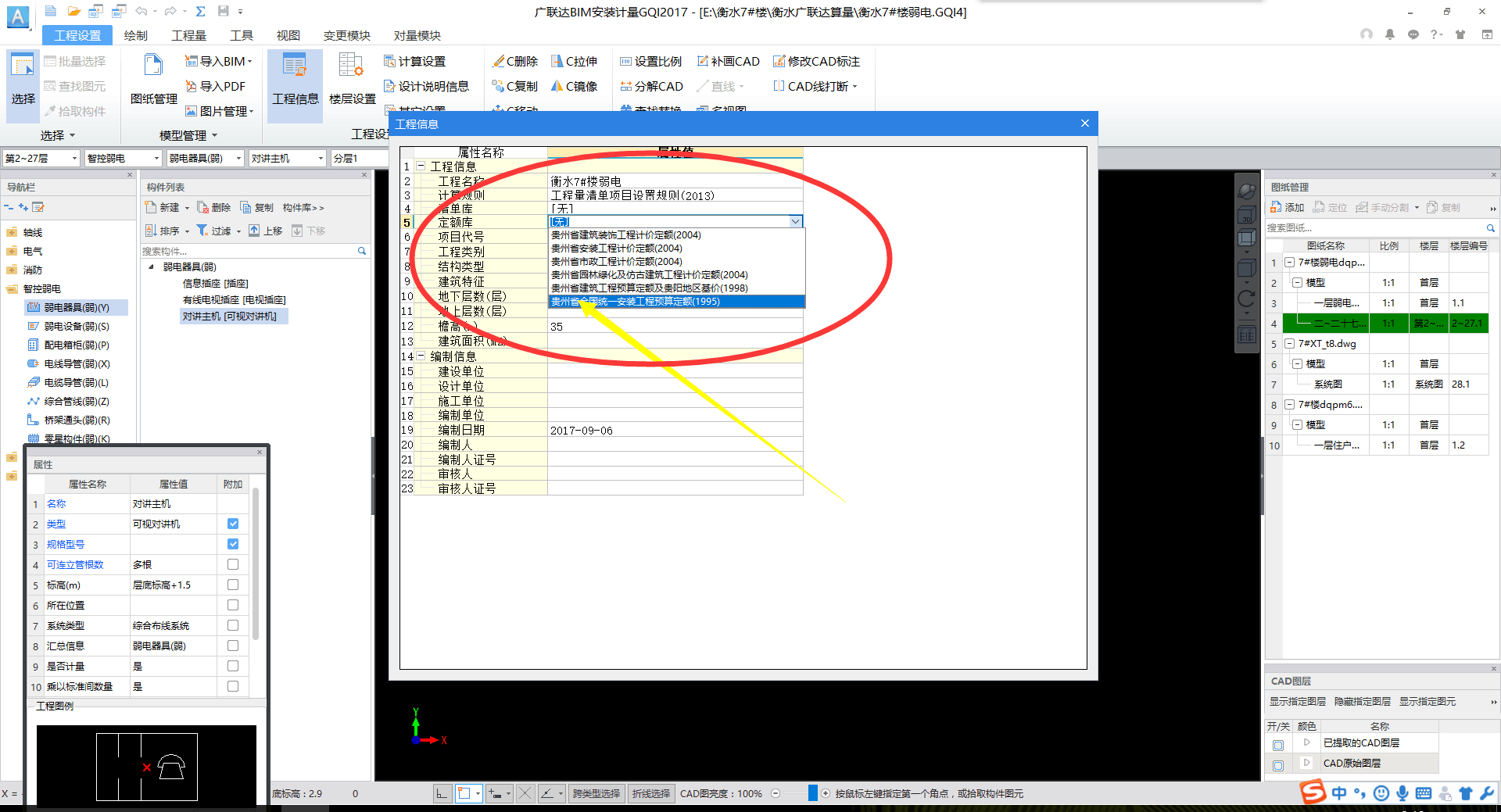Click 折线选择 status button
The width and height of the screenshot is (1501, 812).
(x=651, y=793)
